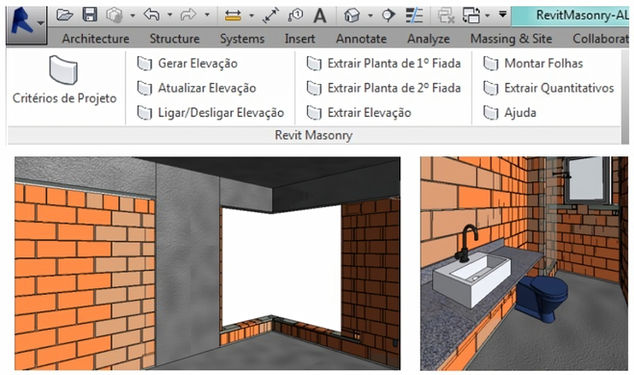Undo the last action
Image resolution: width=634 pixels, height=375 pixels.
click(152, 15)
